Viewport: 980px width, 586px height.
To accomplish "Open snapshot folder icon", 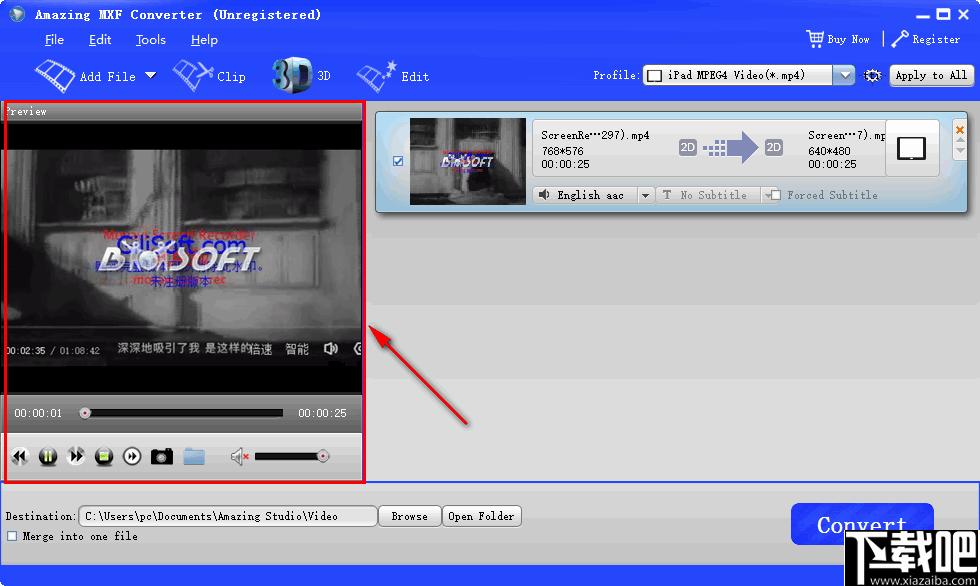I will click(194, 457).
